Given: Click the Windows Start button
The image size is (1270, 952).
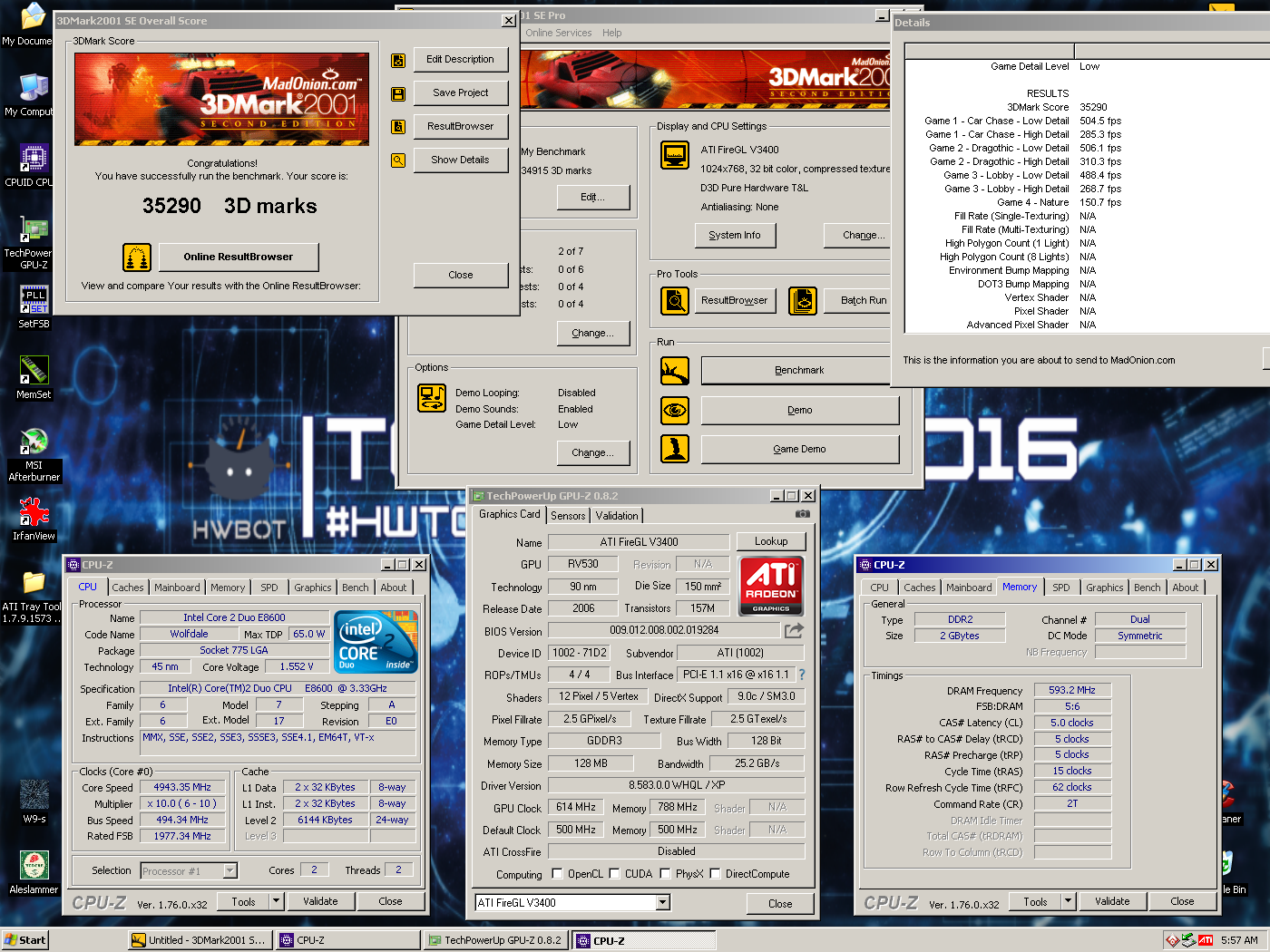Looking at the screenshot, I should pyautogui.click(x=24, y=940).
